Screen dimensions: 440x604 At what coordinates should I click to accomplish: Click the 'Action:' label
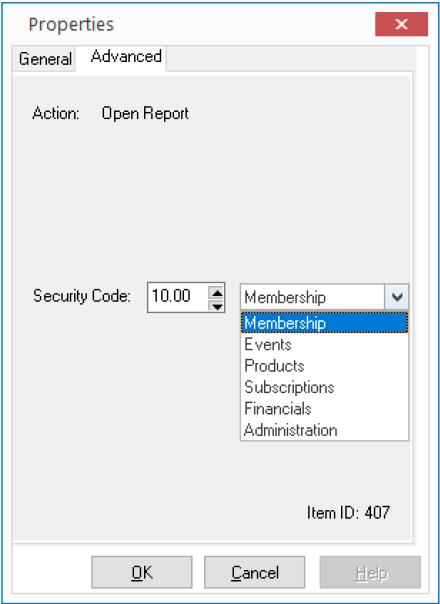click(x=56, y=114)
